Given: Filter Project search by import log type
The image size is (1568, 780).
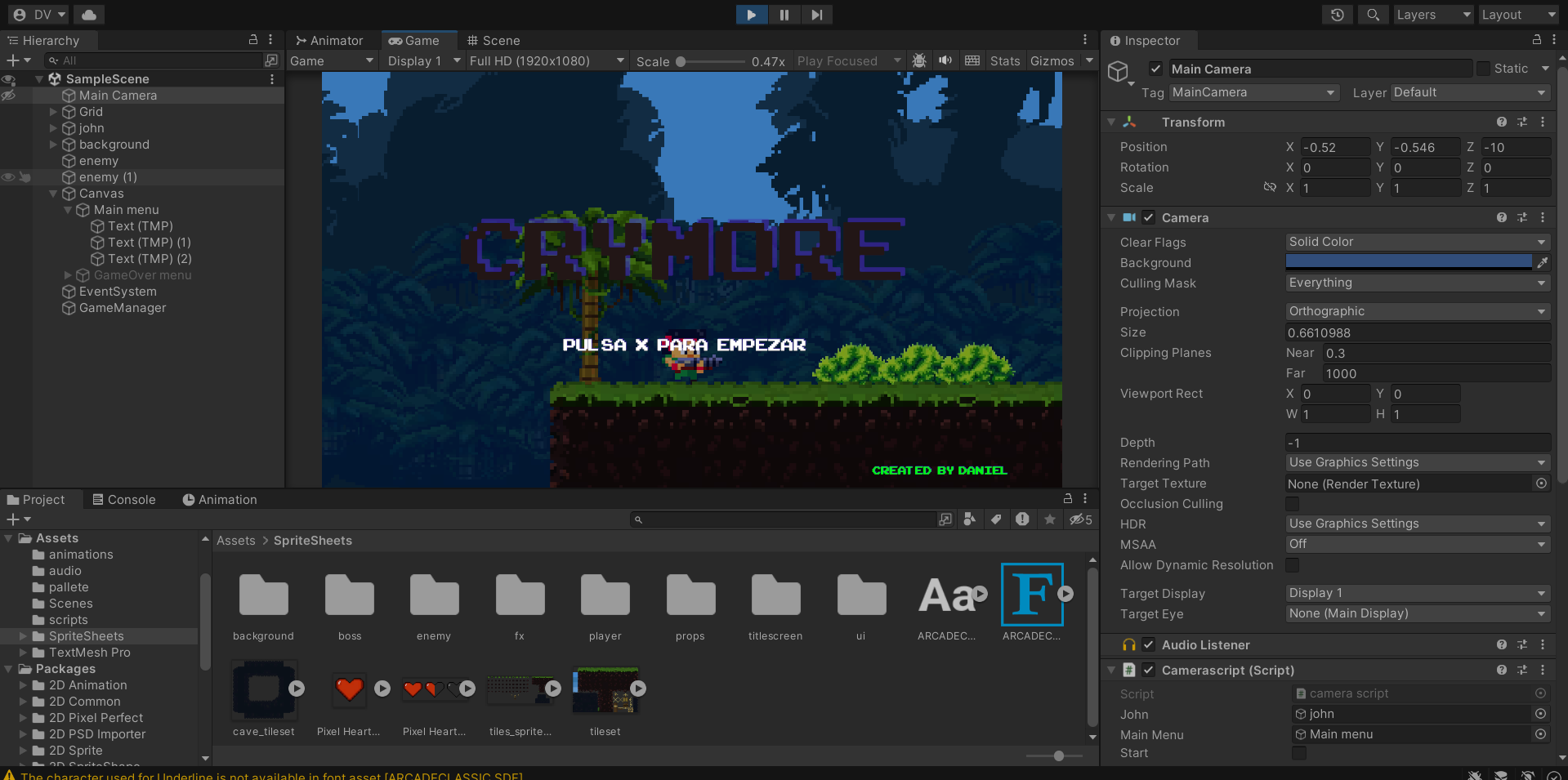Looking at the screenshot, I should 1022,519.
